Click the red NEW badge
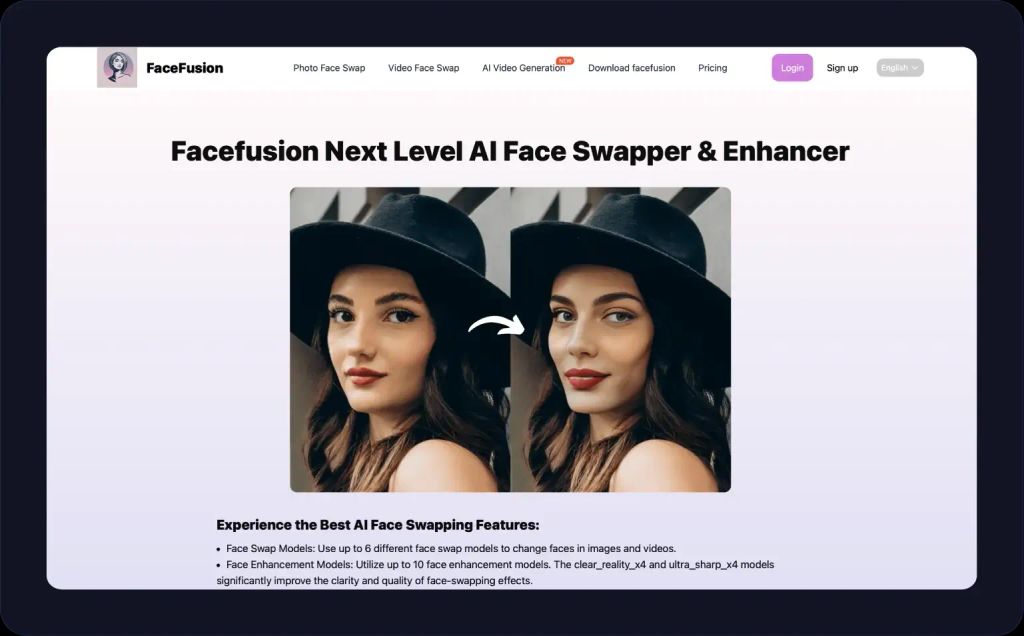The height and width of the screenshot is (636, 1024). pyautogui.click(x=565, y=61)
